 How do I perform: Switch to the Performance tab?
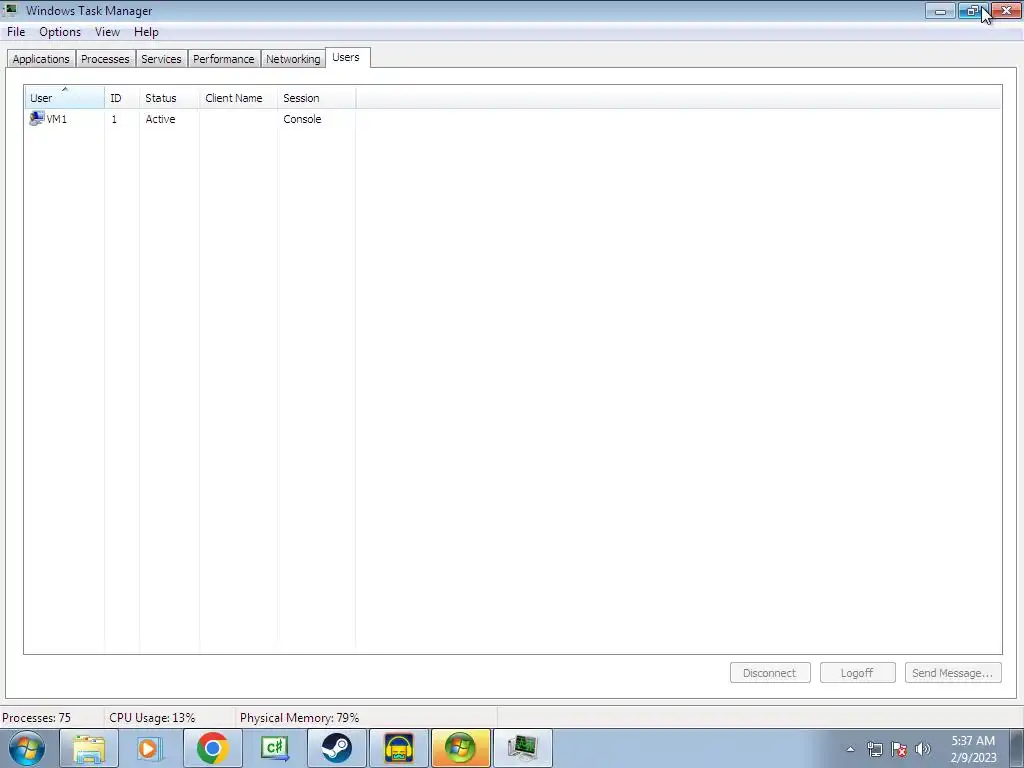(x=223, y=59)
